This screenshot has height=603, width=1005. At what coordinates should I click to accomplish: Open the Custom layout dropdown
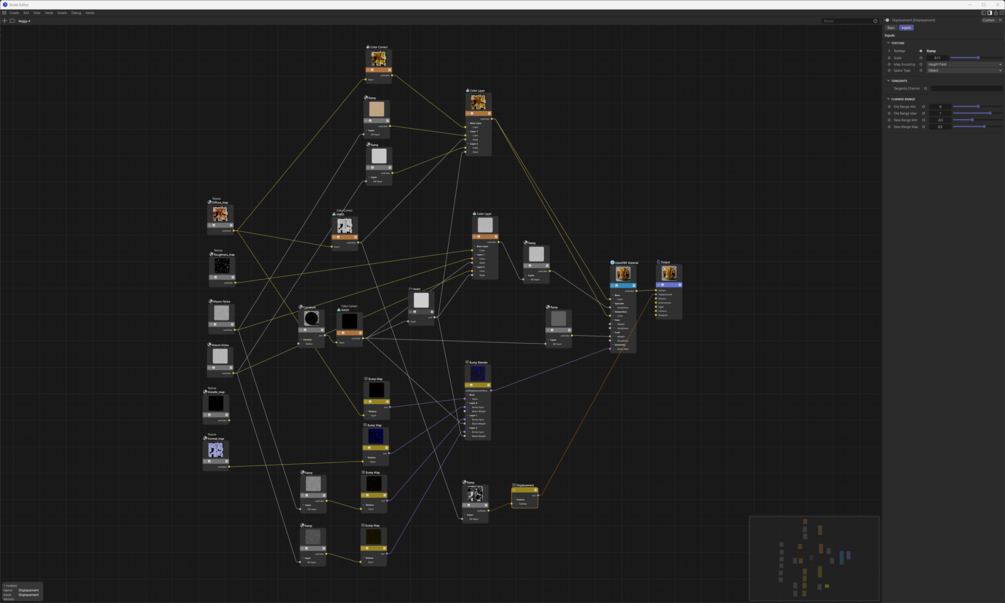pos(992,20)
